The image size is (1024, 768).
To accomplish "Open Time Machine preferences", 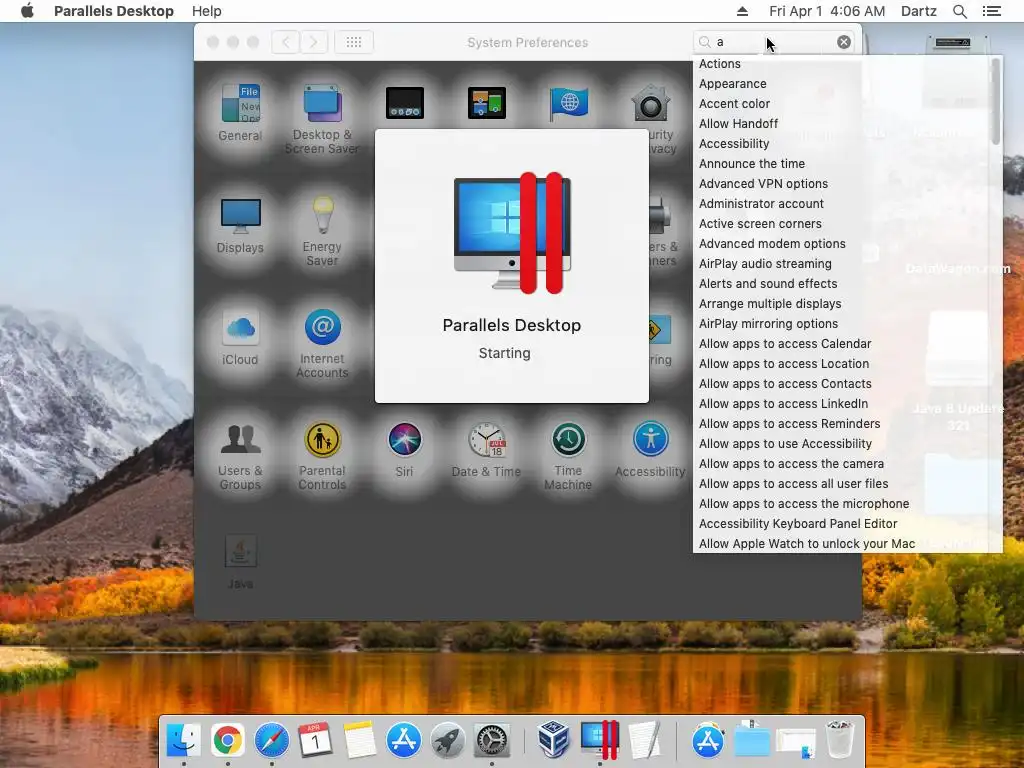I will pyautogui.click(x=568, y=455).
